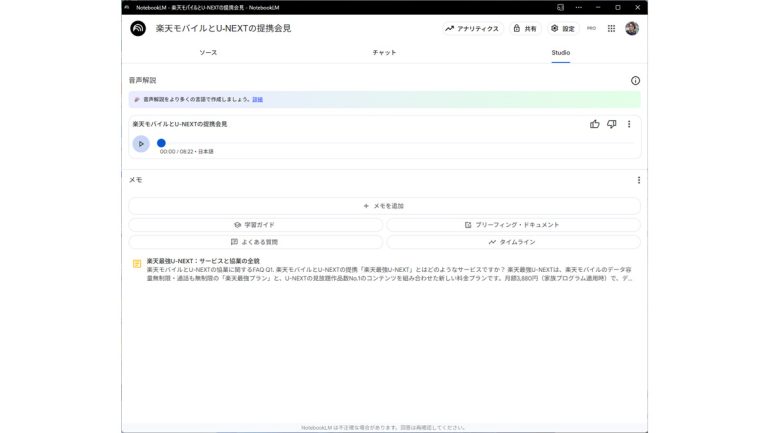The height and width of the screenshot is (433, 770).
Task: Open the メモ section more options menu
Action: (x=639, y=180)
